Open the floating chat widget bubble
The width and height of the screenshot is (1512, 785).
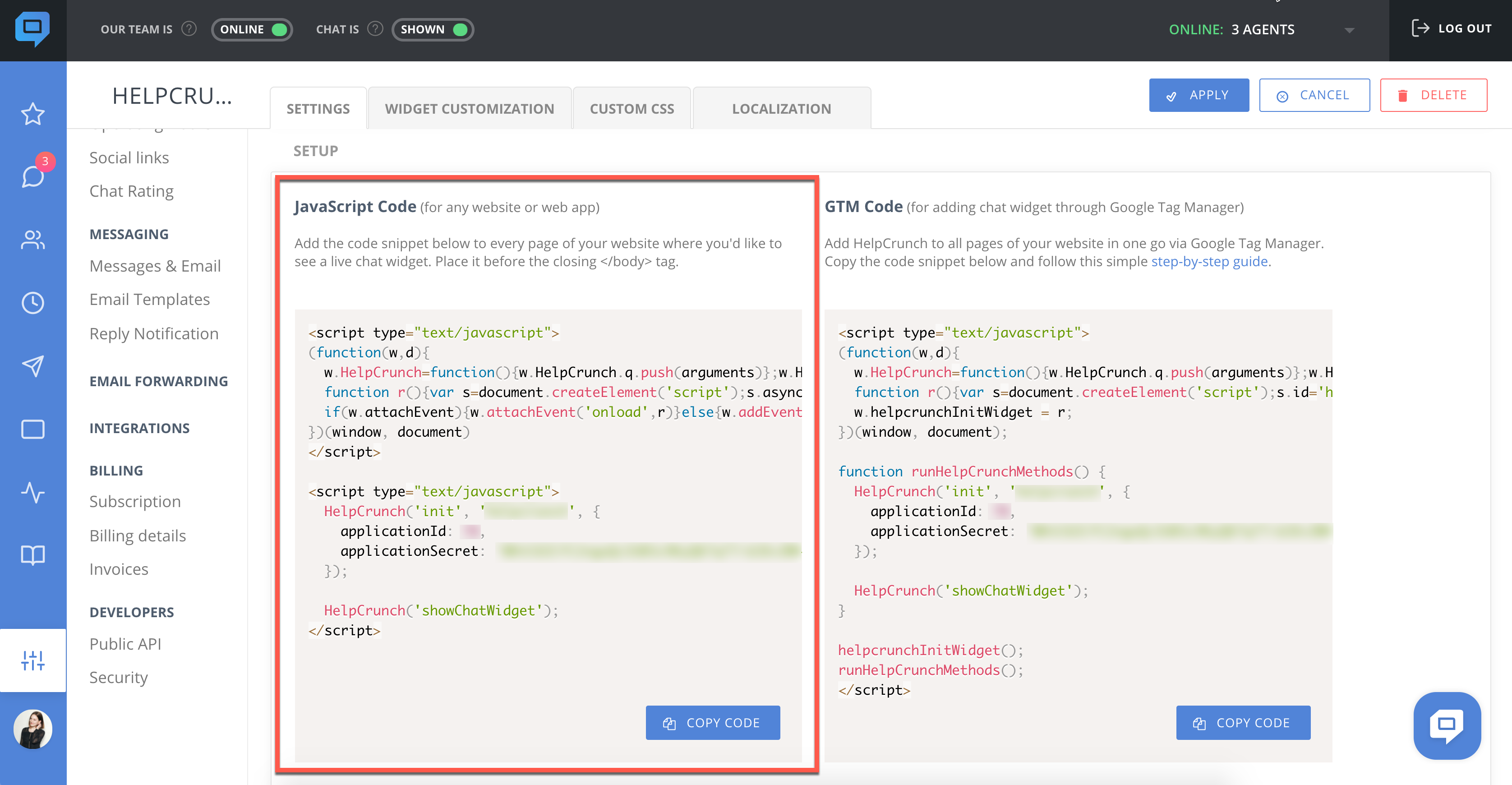point(1447,726)
